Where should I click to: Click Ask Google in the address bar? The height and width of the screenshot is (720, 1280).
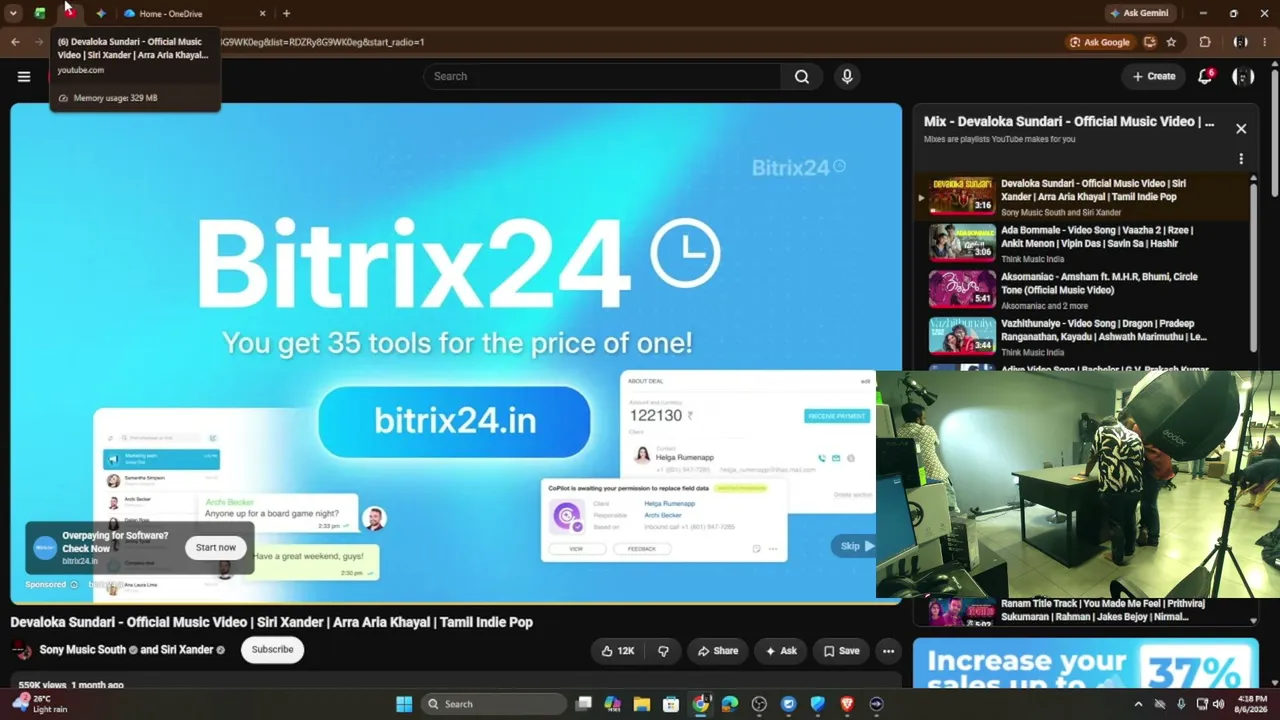tap(1100, 42)
